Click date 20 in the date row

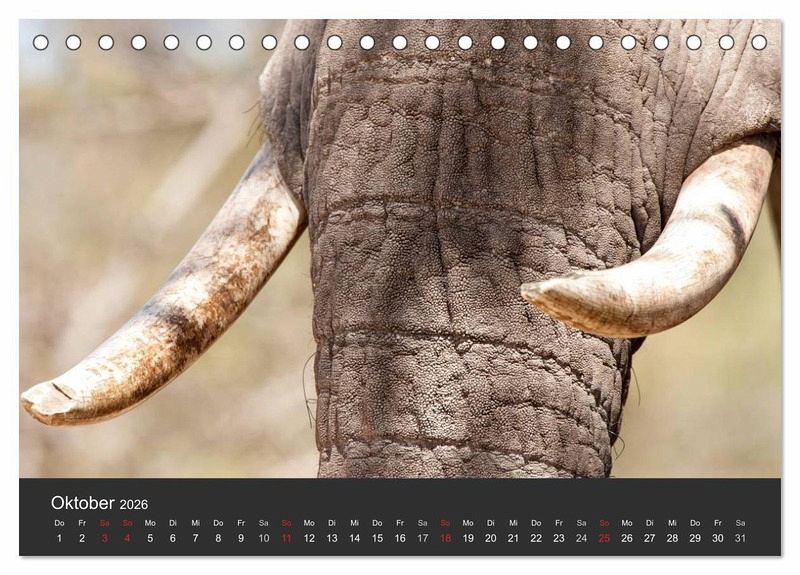(490, 538)
